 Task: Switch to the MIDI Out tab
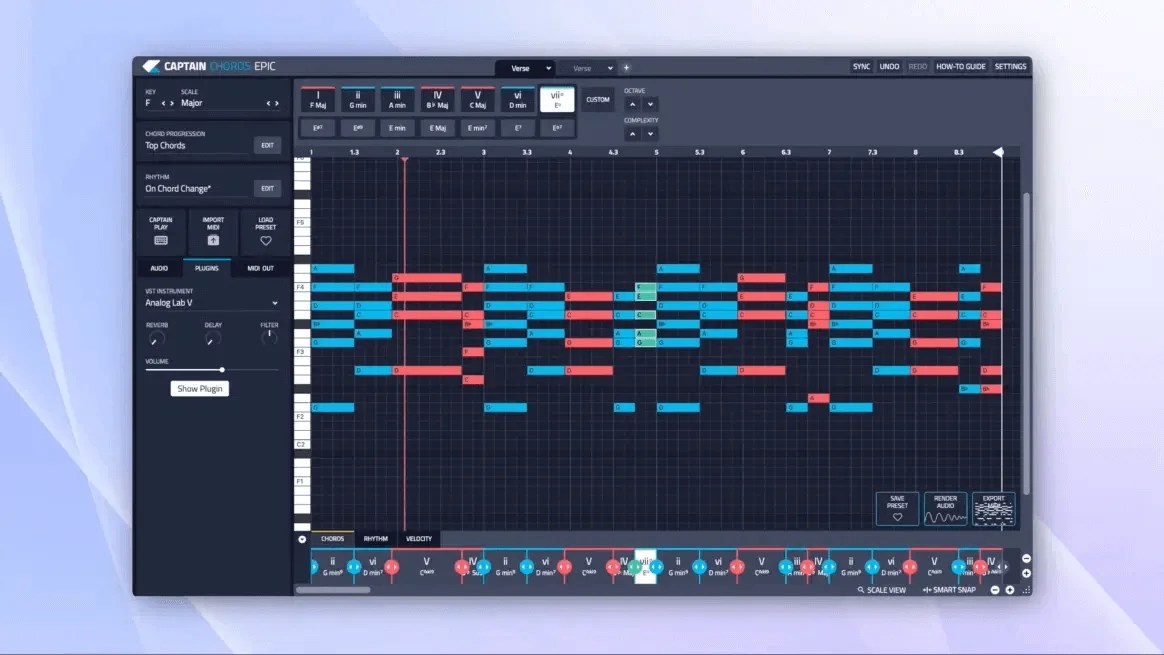(x=260, y=268)
